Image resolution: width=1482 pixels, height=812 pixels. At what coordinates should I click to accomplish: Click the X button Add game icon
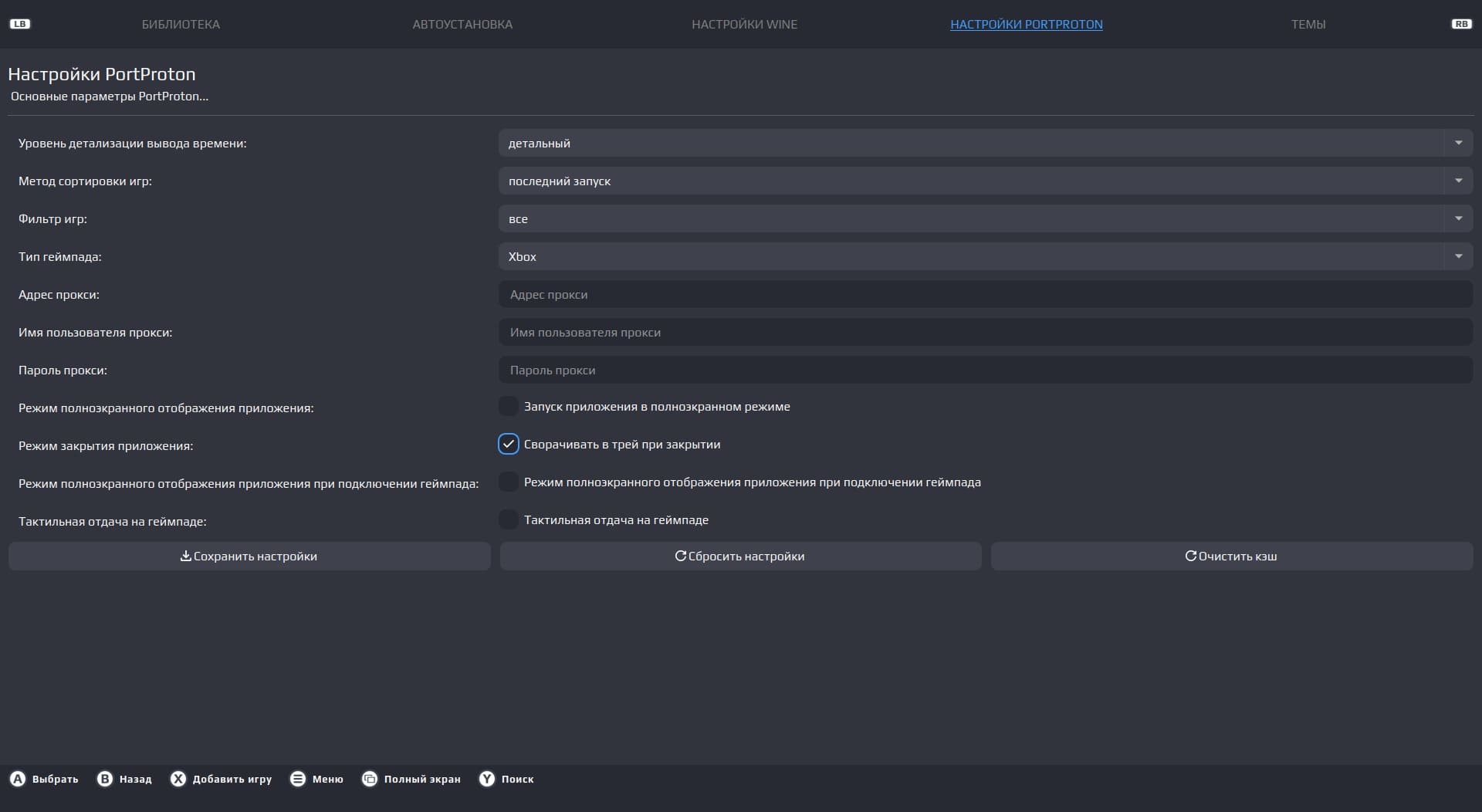point(178,779)
